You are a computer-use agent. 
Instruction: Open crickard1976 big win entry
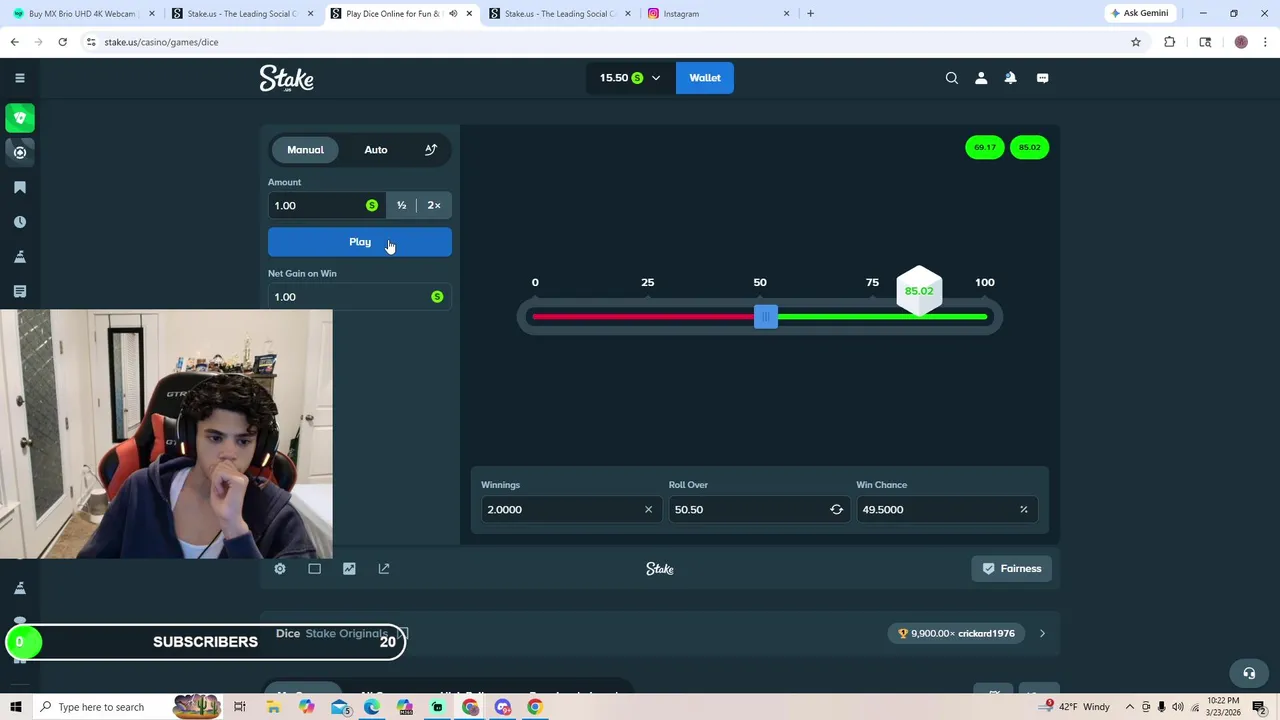[956, 633]
